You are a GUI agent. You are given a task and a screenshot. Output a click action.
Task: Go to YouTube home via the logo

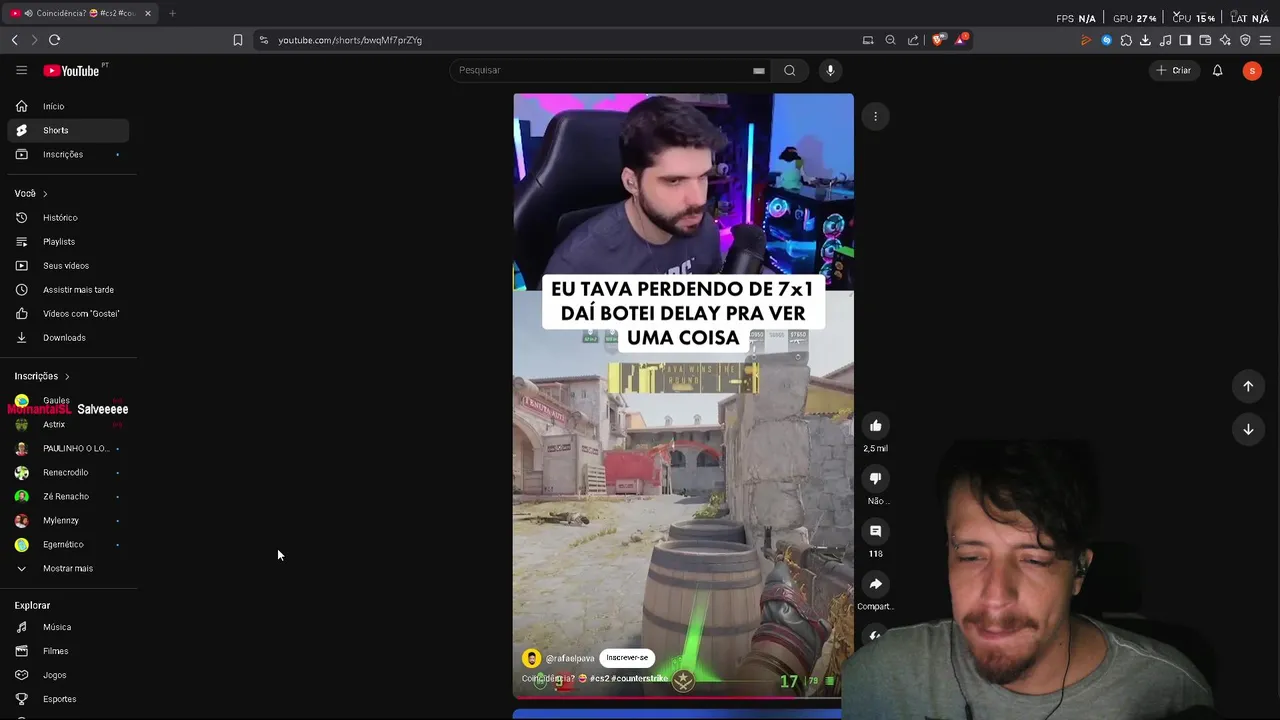pyautogui.click(x=71, y=71)
